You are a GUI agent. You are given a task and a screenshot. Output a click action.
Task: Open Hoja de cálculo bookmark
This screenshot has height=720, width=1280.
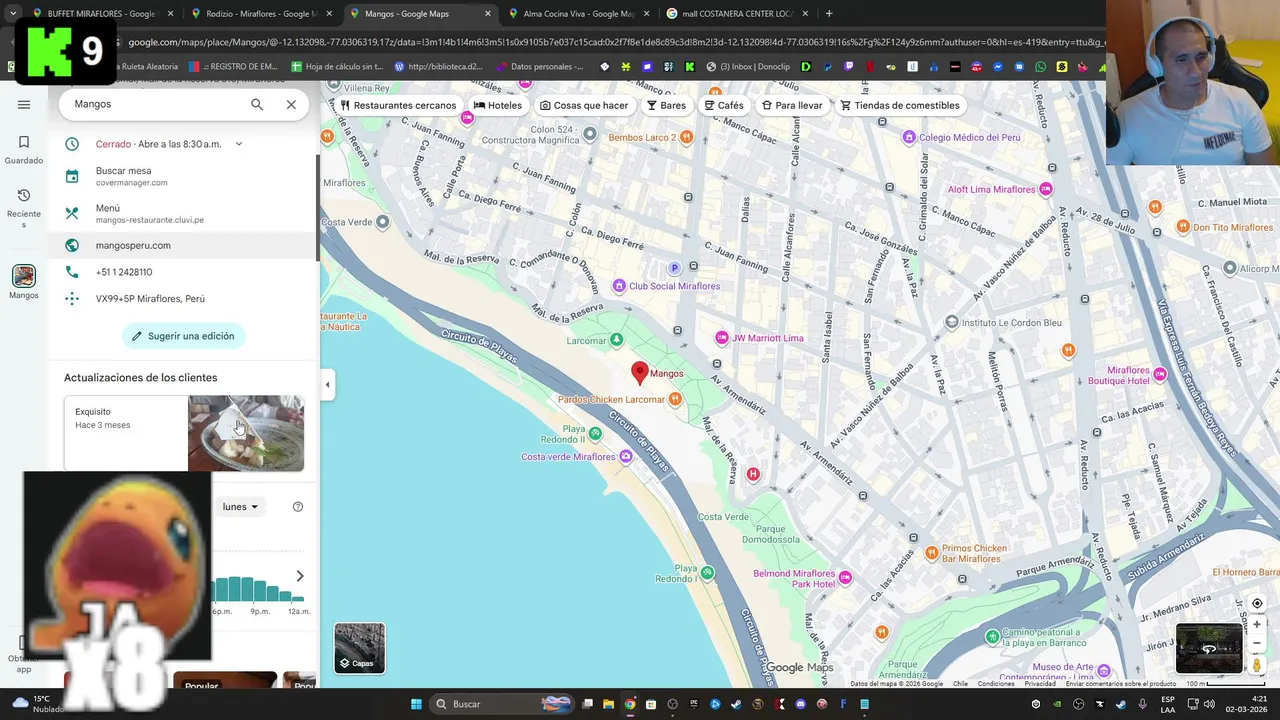click(x=337, y=67)
